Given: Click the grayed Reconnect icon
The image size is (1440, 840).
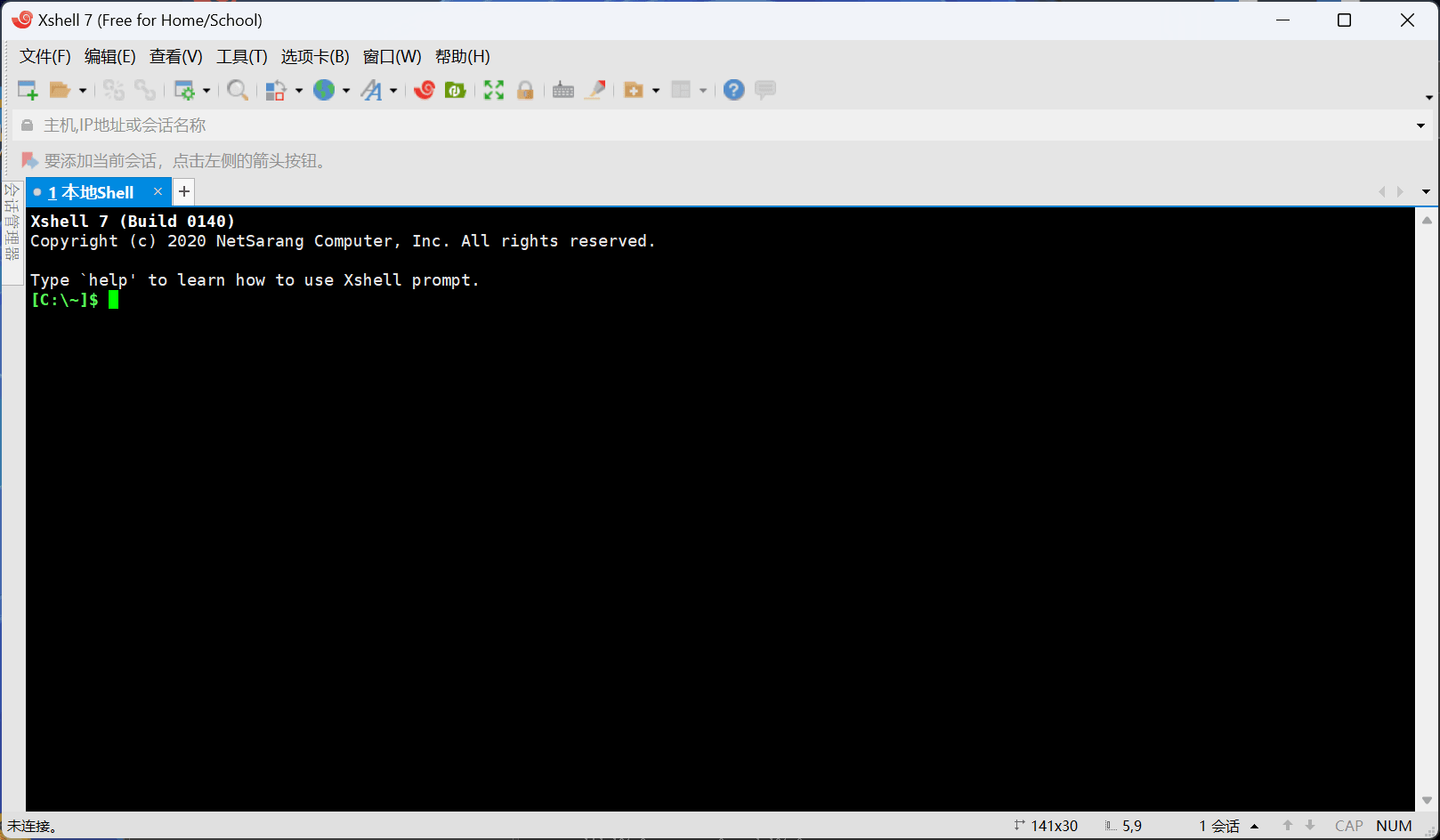Looking at the screenshot, I should pos(114,90).
